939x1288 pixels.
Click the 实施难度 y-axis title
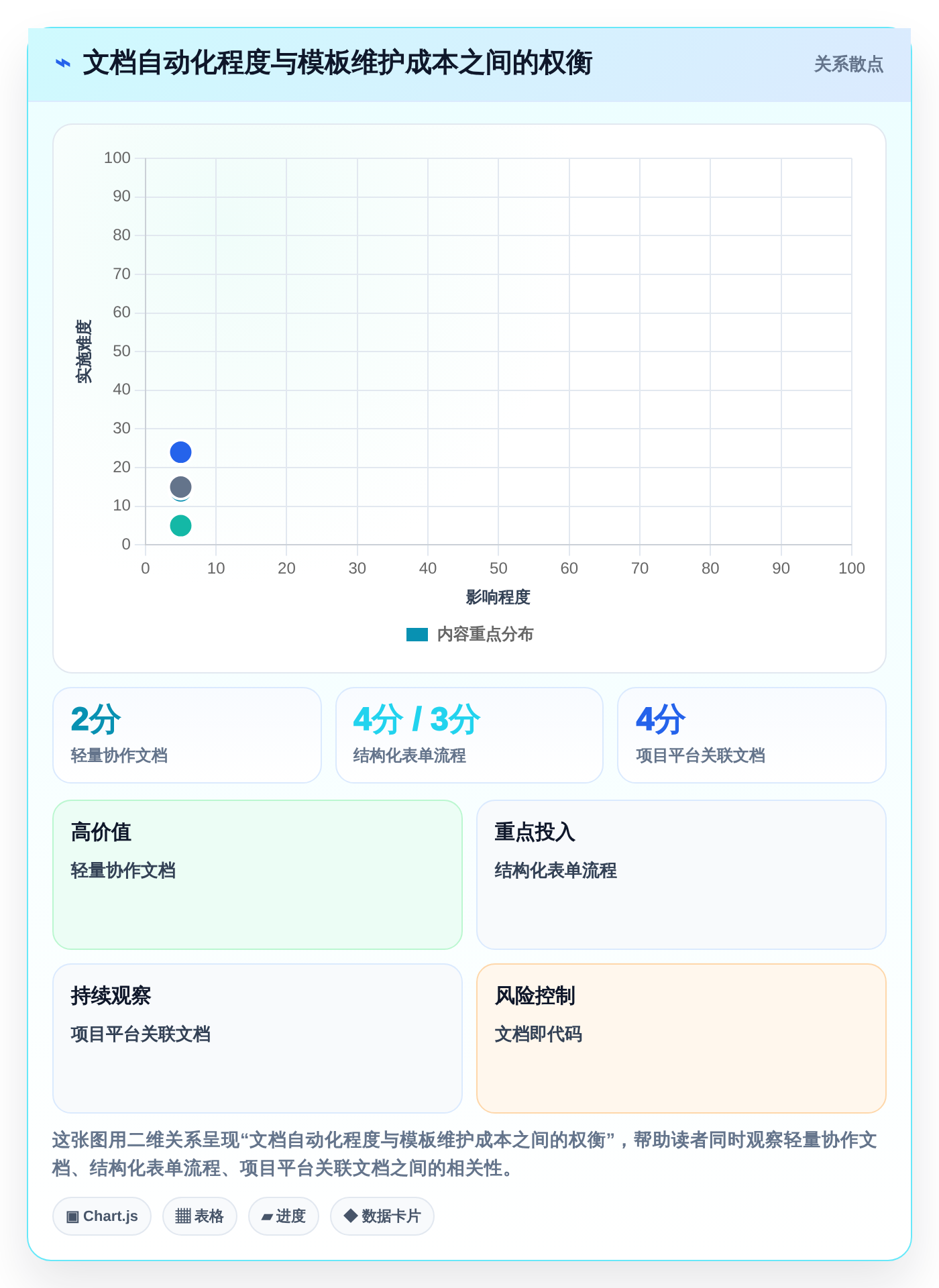tap(84, 352)
